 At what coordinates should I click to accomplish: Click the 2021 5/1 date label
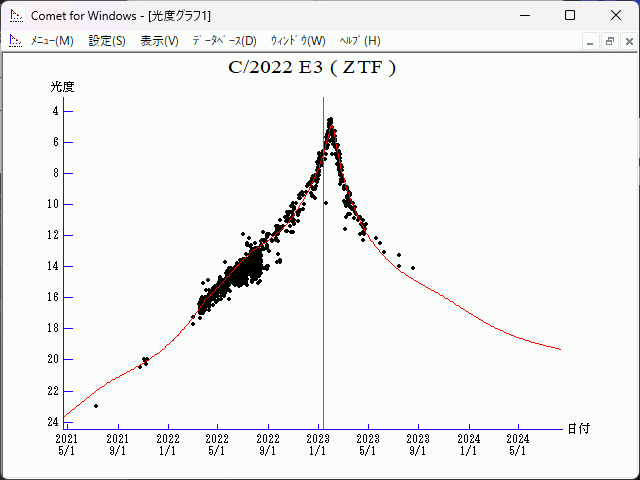point(67,445)
